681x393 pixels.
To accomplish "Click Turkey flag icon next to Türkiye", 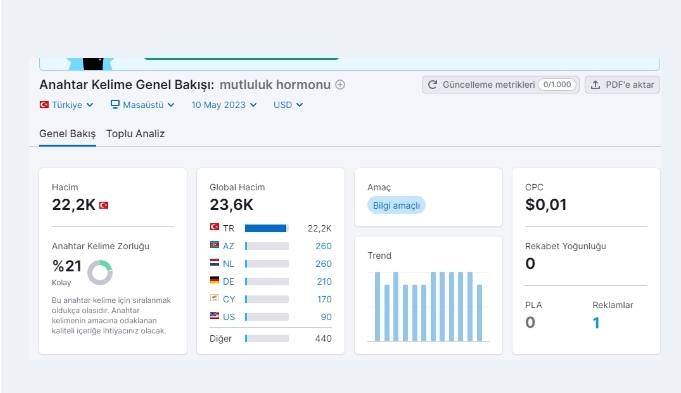I will coord(44,105).
